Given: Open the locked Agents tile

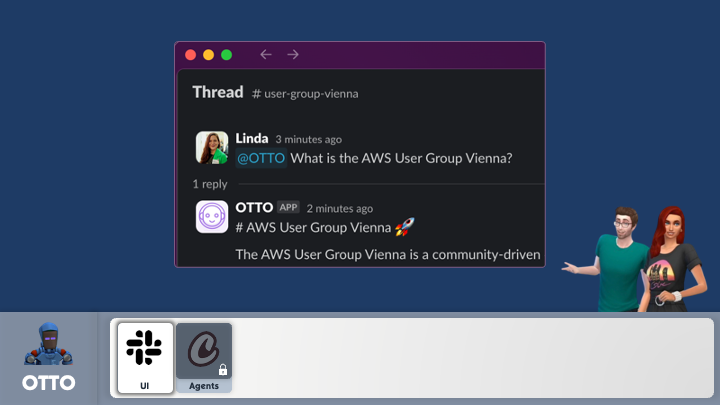Looking at the screenshot, I should click(204, 358).
